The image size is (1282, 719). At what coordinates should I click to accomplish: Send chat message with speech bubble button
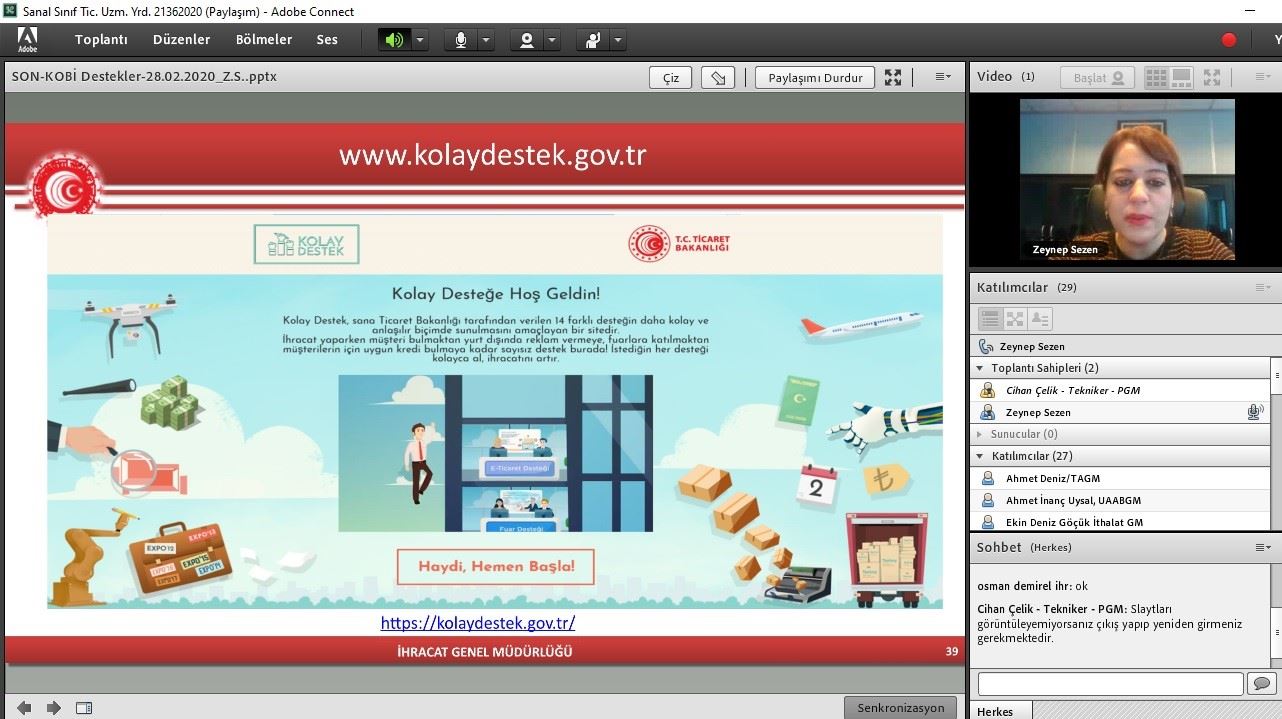click(x=1262, y=684)
